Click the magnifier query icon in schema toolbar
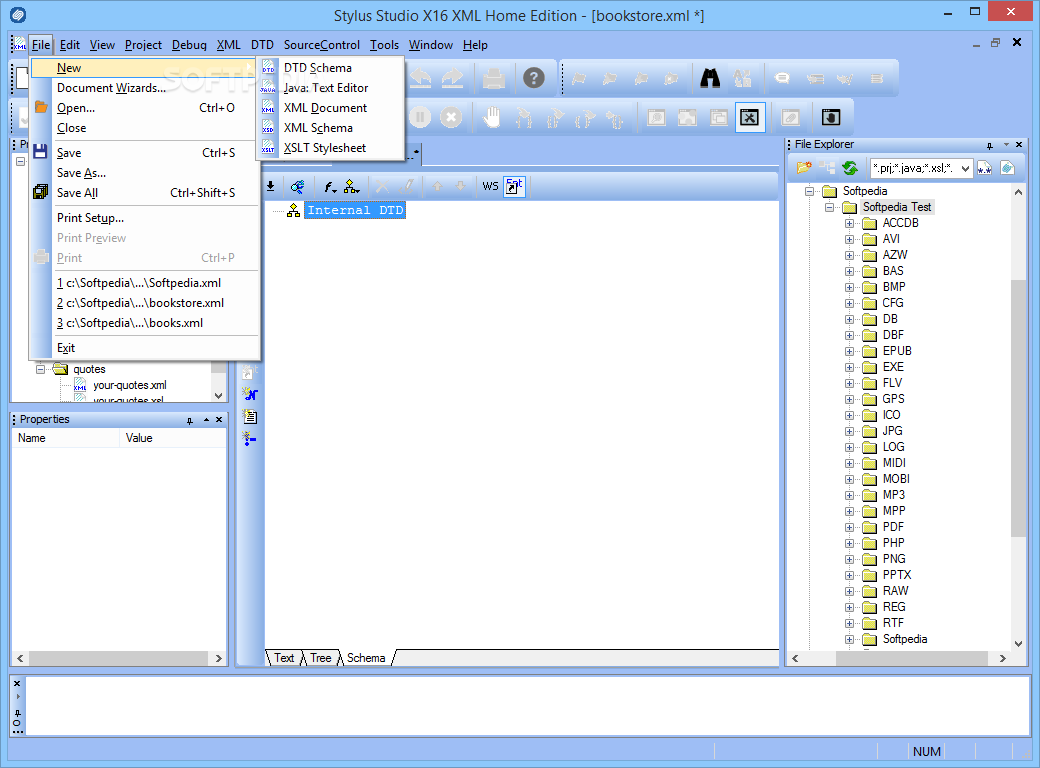Viewport: 1040px width, 768px height. (297, 186)
